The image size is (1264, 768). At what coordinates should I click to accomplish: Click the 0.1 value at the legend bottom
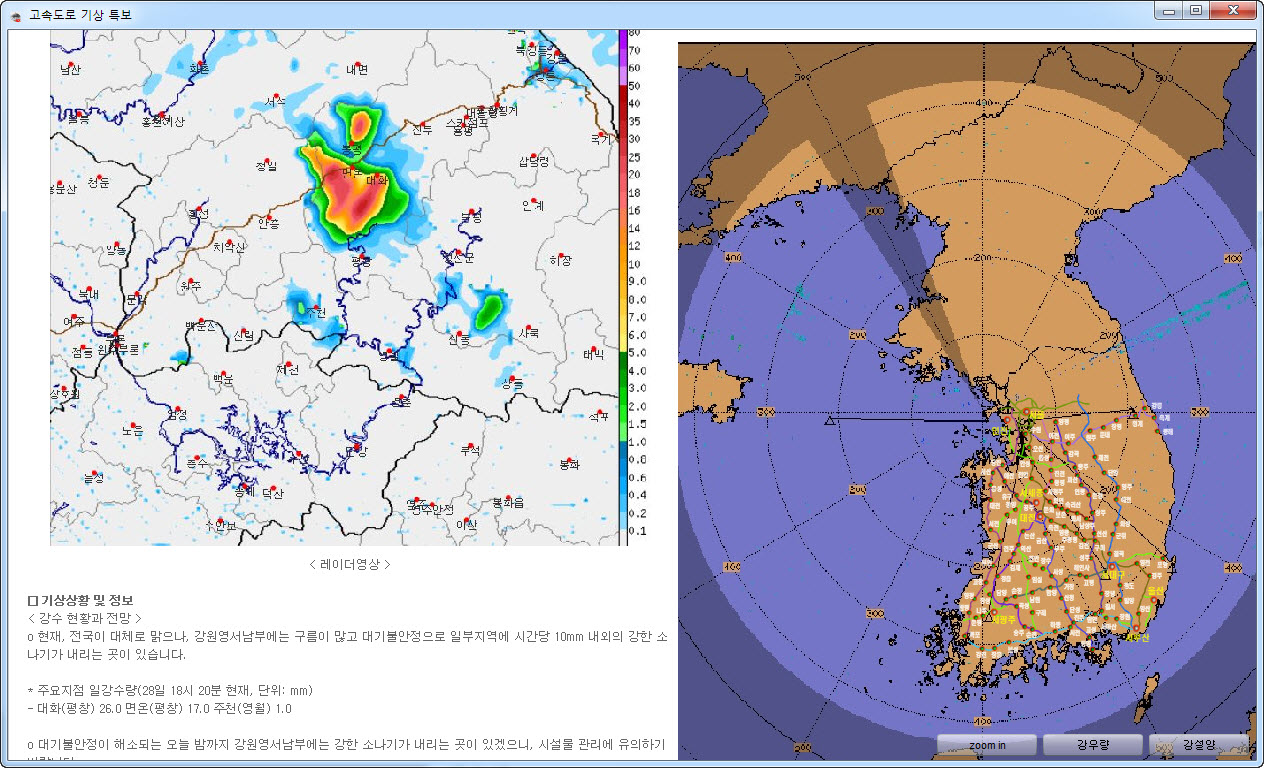click(x=635, y=530)
